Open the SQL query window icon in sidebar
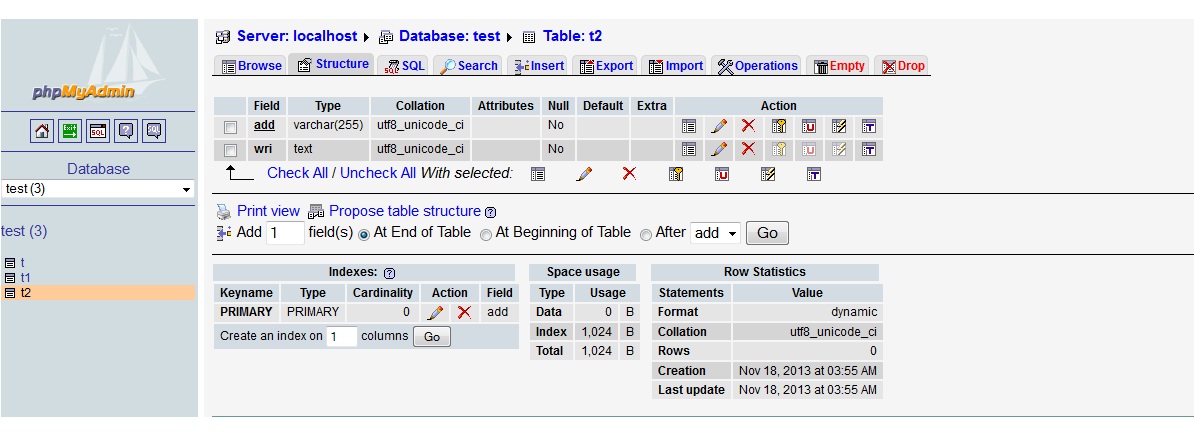 (98, 131)
